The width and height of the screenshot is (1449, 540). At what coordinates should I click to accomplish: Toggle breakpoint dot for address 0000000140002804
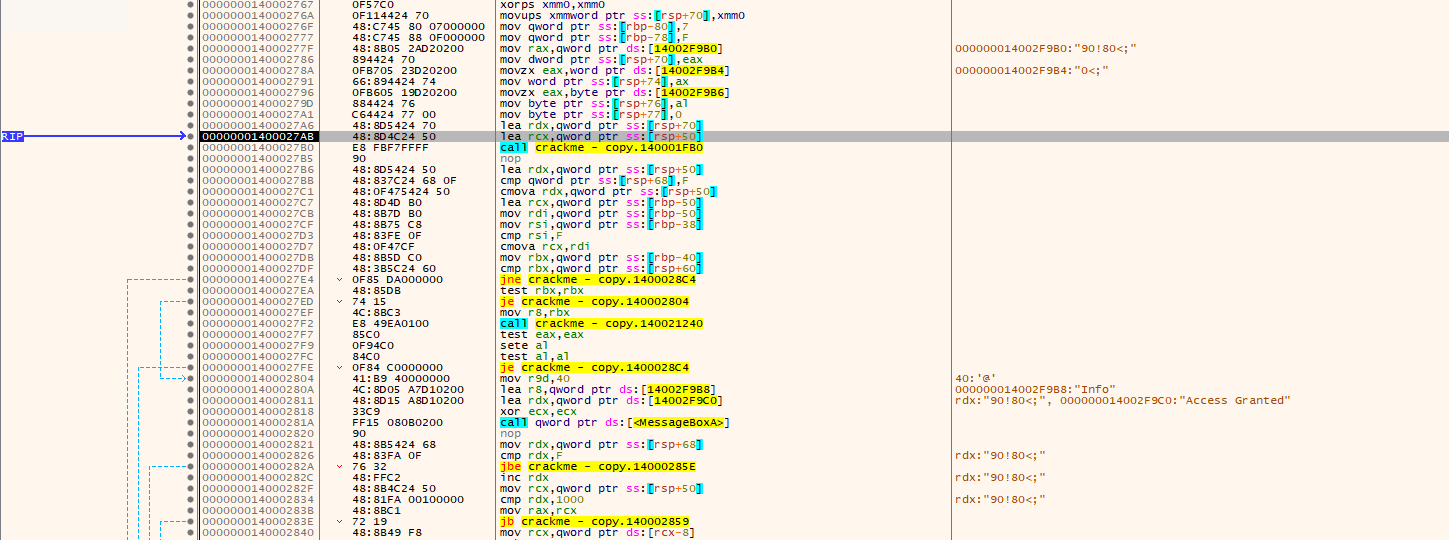[190, 378]
